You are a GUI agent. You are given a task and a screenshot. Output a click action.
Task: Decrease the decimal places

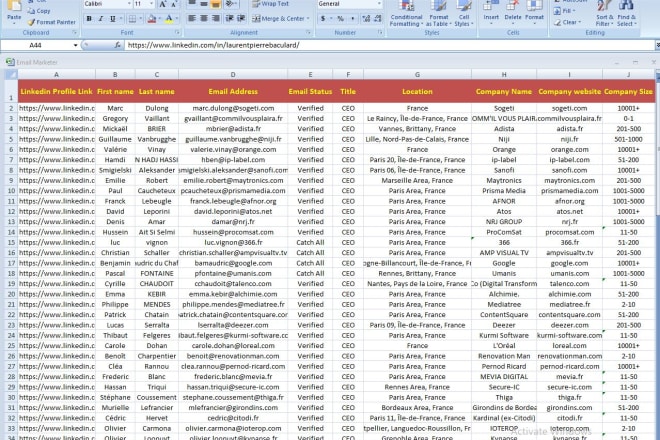click(x=378, y=19)
